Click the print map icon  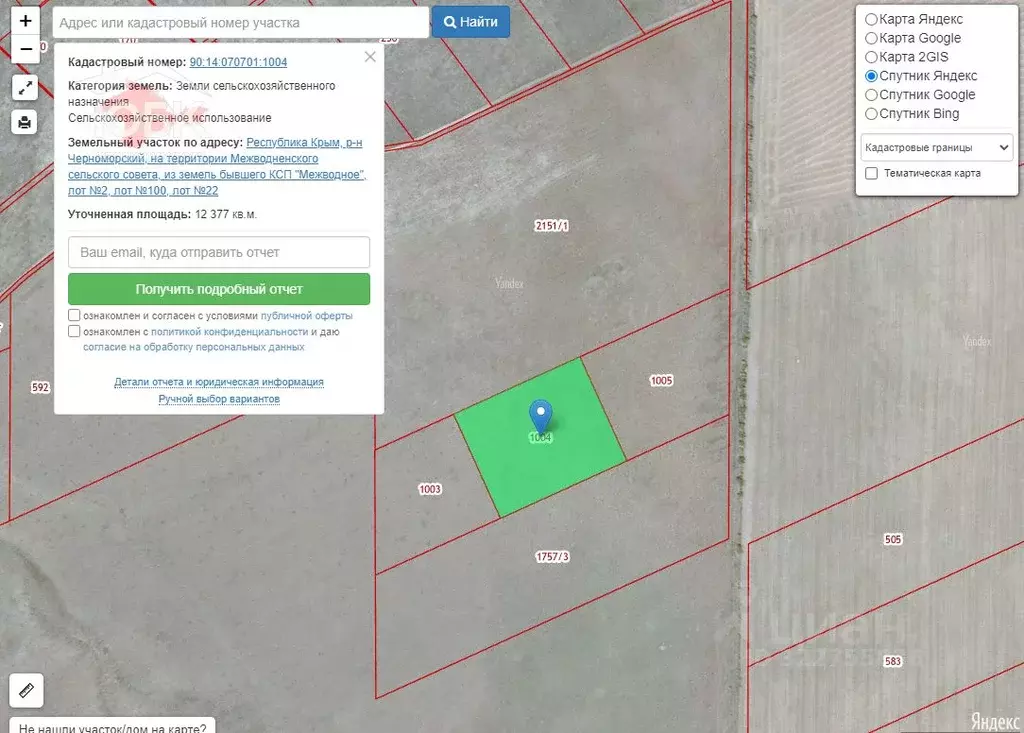tap(25, 122)
